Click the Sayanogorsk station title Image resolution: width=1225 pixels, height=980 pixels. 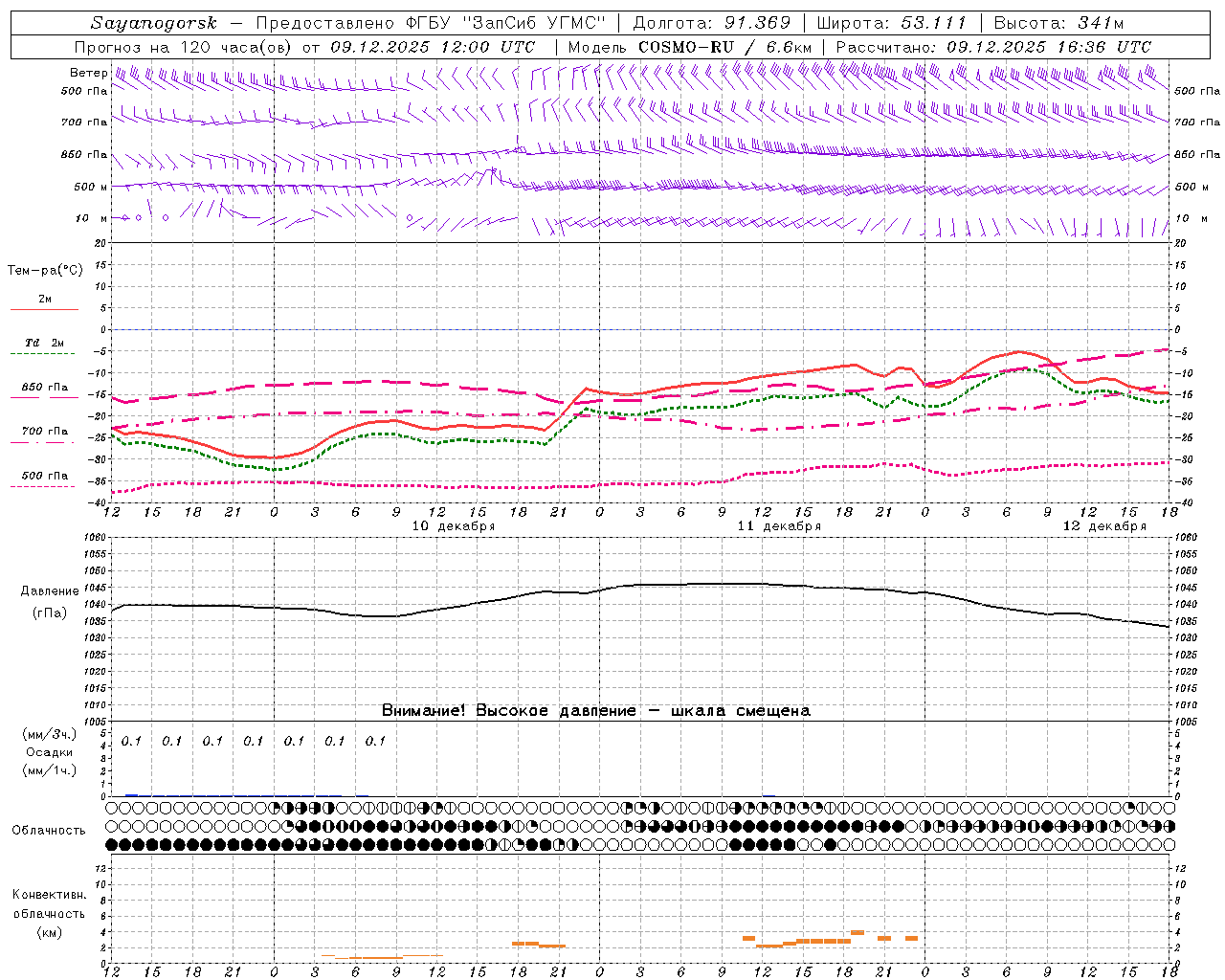[154, 23]
